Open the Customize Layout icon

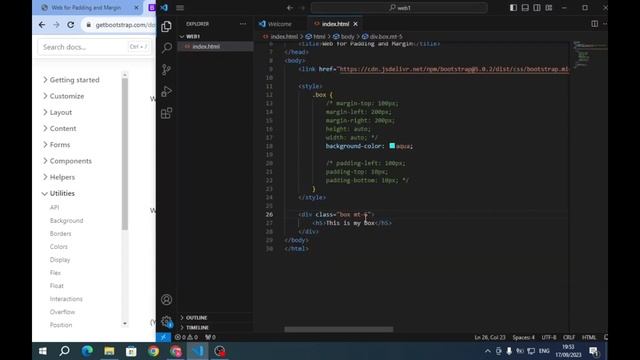click(549, 8)
